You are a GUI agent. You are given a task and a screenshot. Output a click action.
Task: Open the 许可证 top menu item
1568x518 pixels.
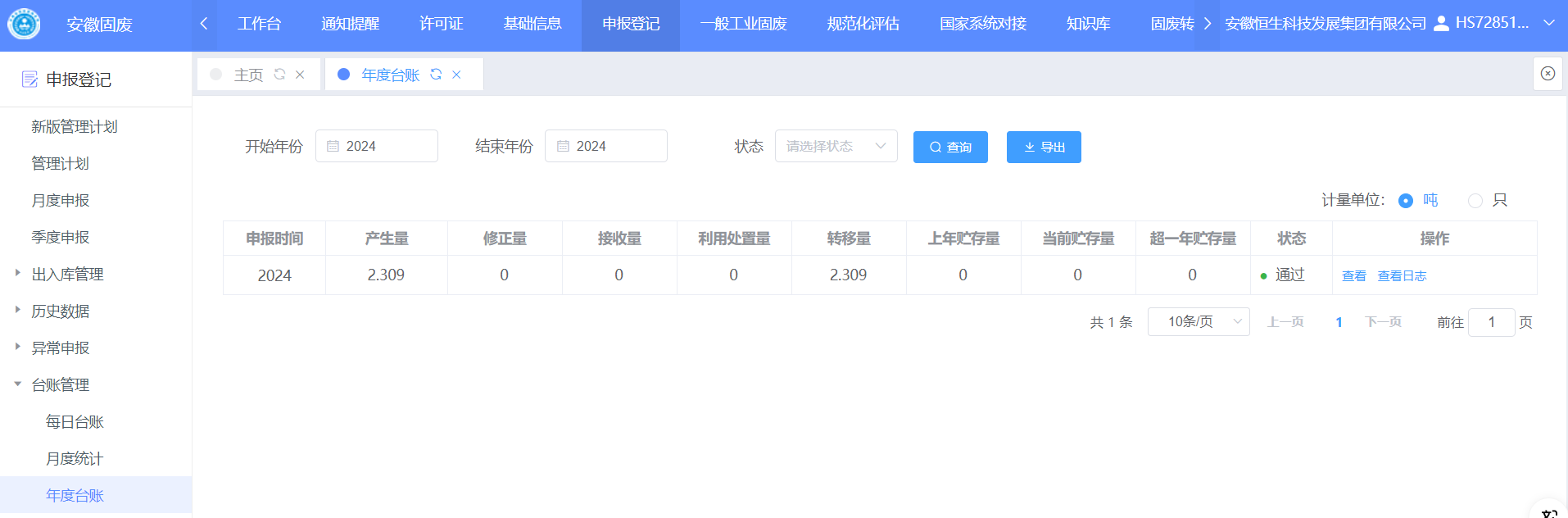[x=441, y=24]
